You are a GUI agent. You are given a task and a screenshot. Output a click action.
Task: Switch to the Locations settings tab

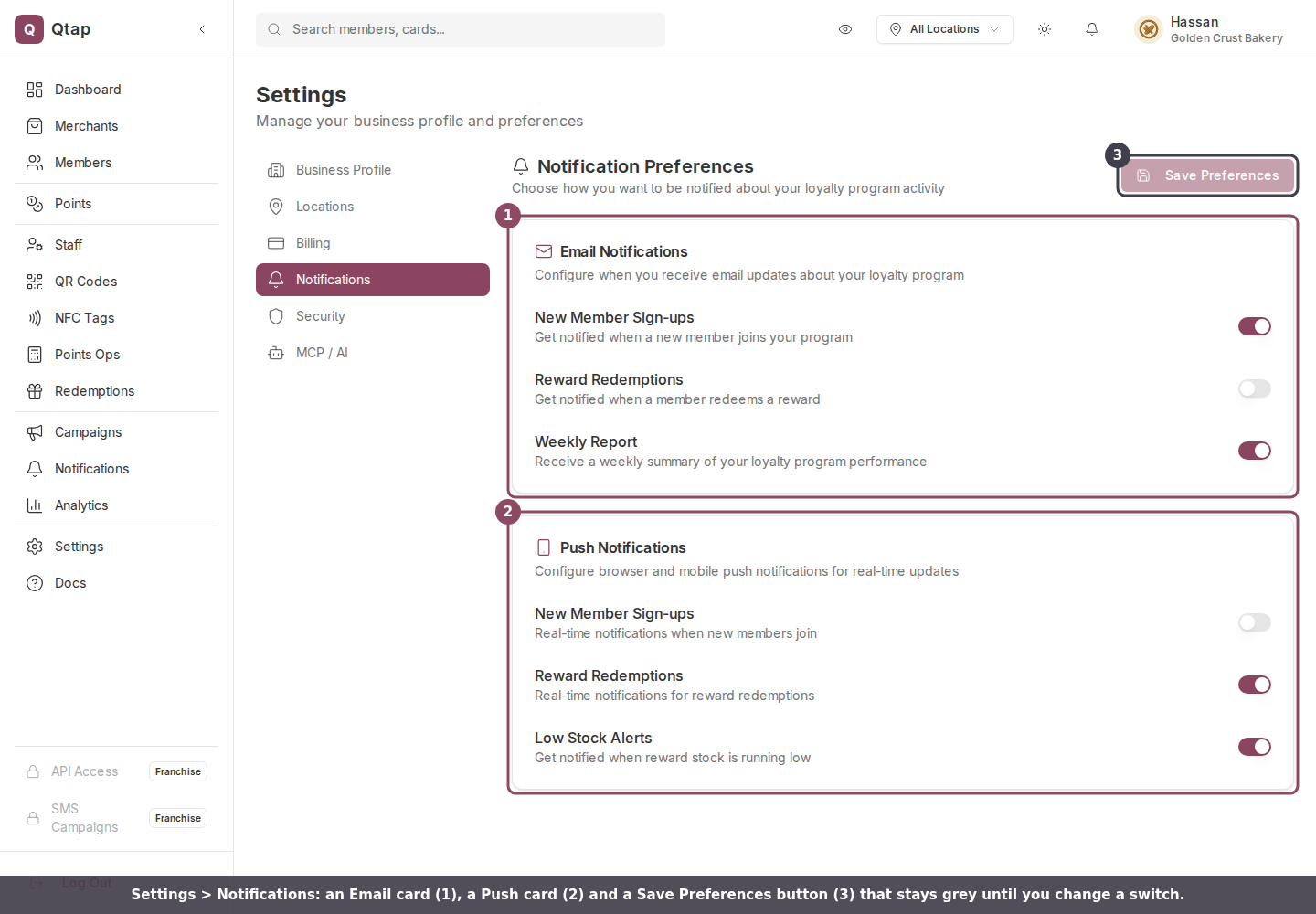[x=373, y=207]
